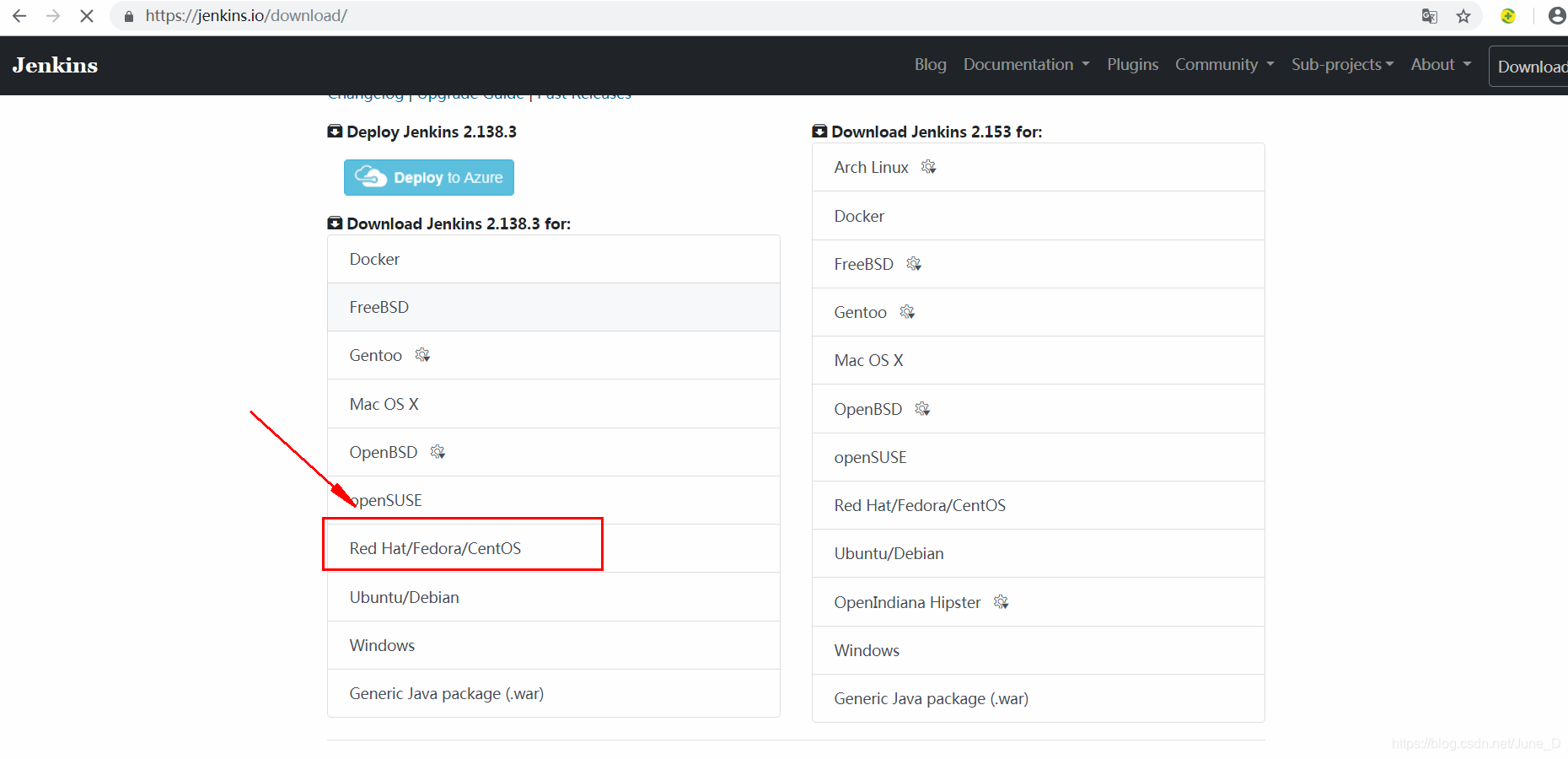
Task: Stop loading the page
Action: click(87, 16)
